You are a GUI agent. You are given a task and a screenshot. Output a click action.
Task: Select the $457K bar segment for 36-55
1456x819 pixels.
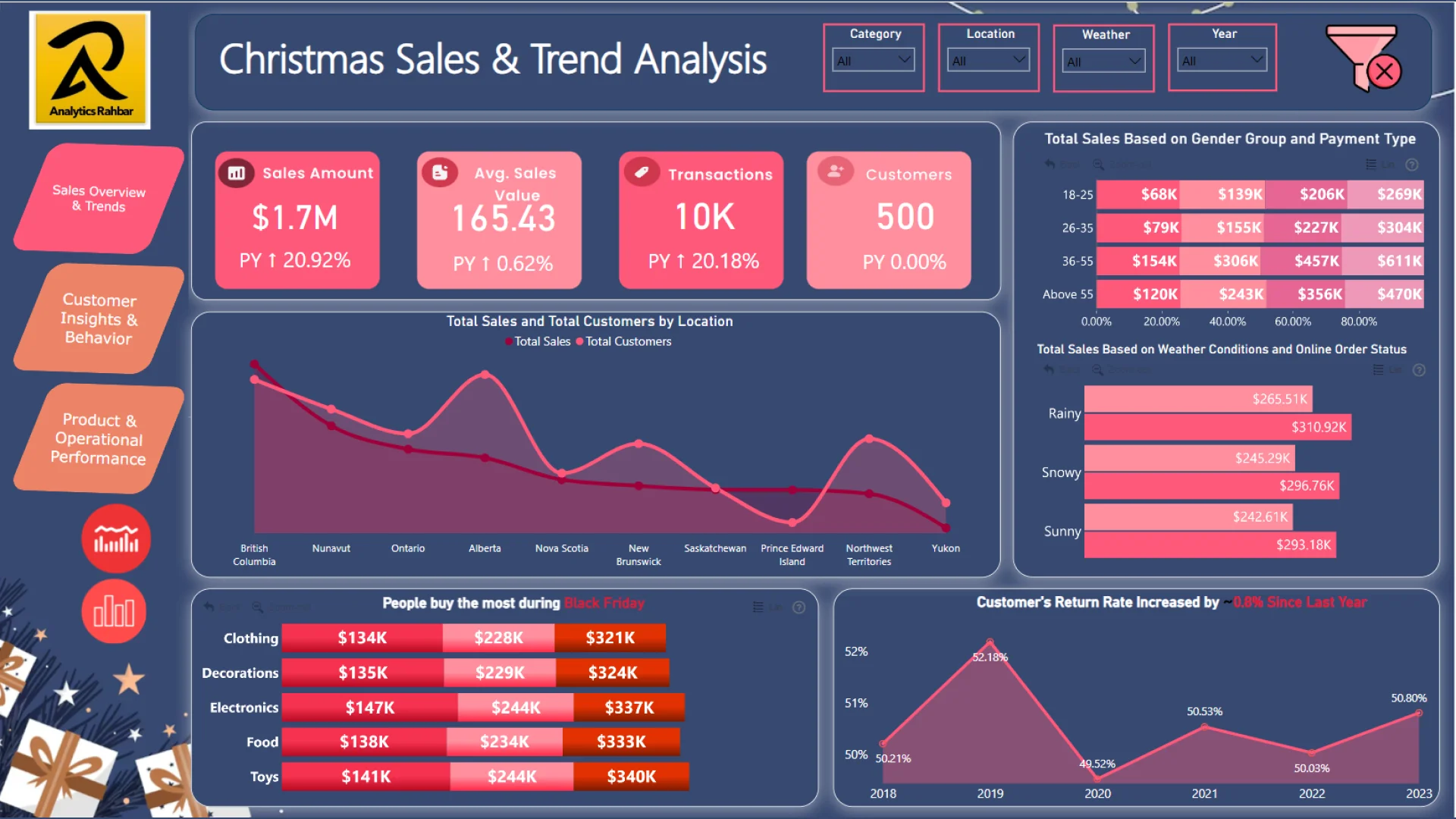click(x=1301, y=261)
